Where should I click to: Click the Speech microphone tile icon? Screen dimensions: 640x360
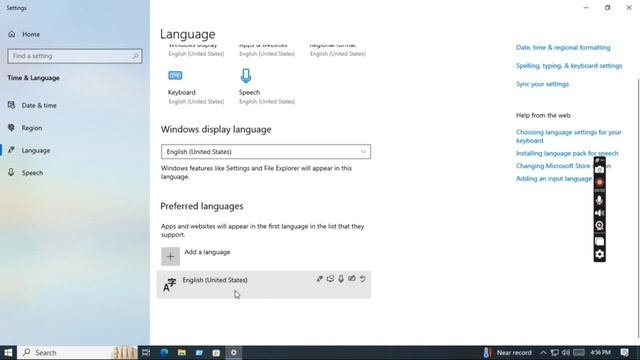click(246, 76)
